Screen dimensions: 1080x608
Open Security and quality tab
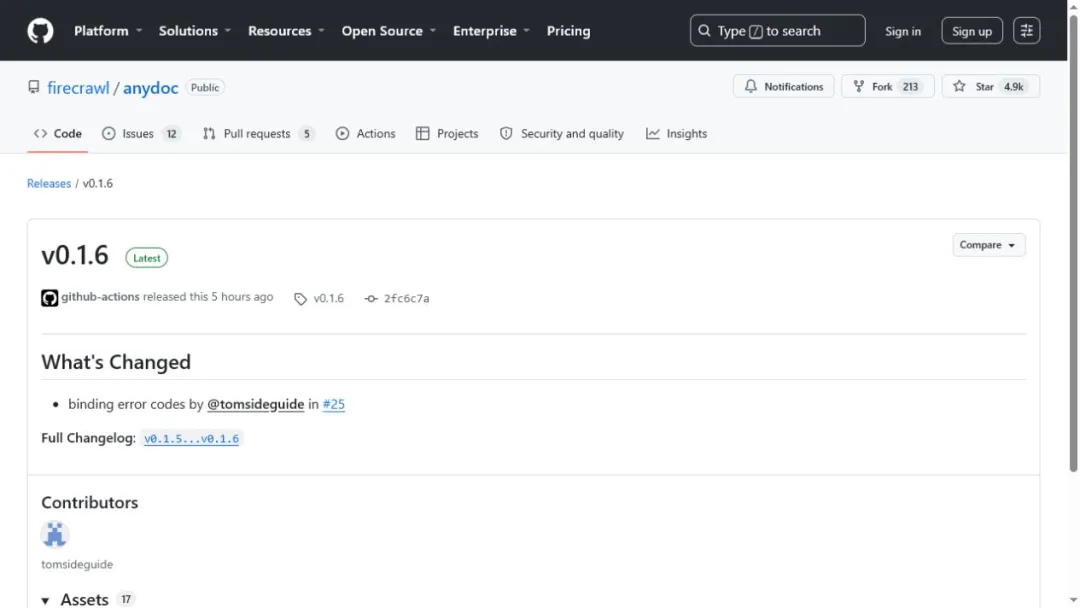click(x=561, y=134)
